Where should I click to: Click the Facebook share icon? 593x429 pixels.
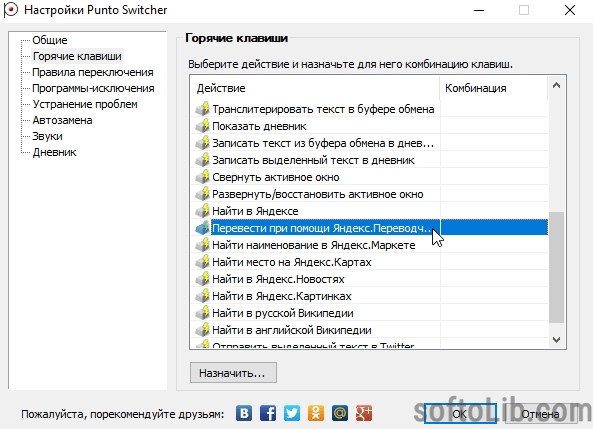[x=268, y=413]
